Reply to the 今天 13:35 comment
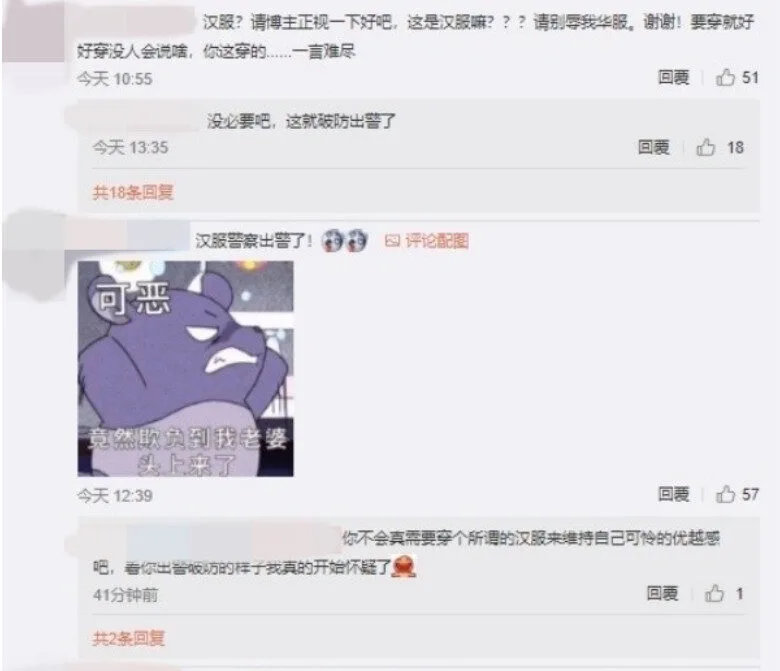The height and width of the screenshot is (671, 780). [654, 147]
